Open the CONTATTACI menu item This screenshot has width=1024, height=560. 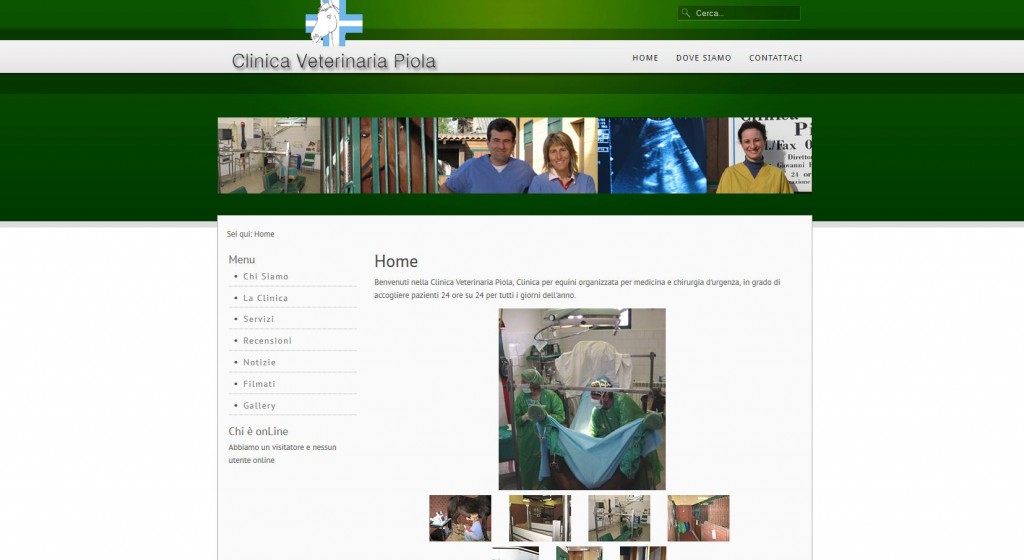coord(775,58)
